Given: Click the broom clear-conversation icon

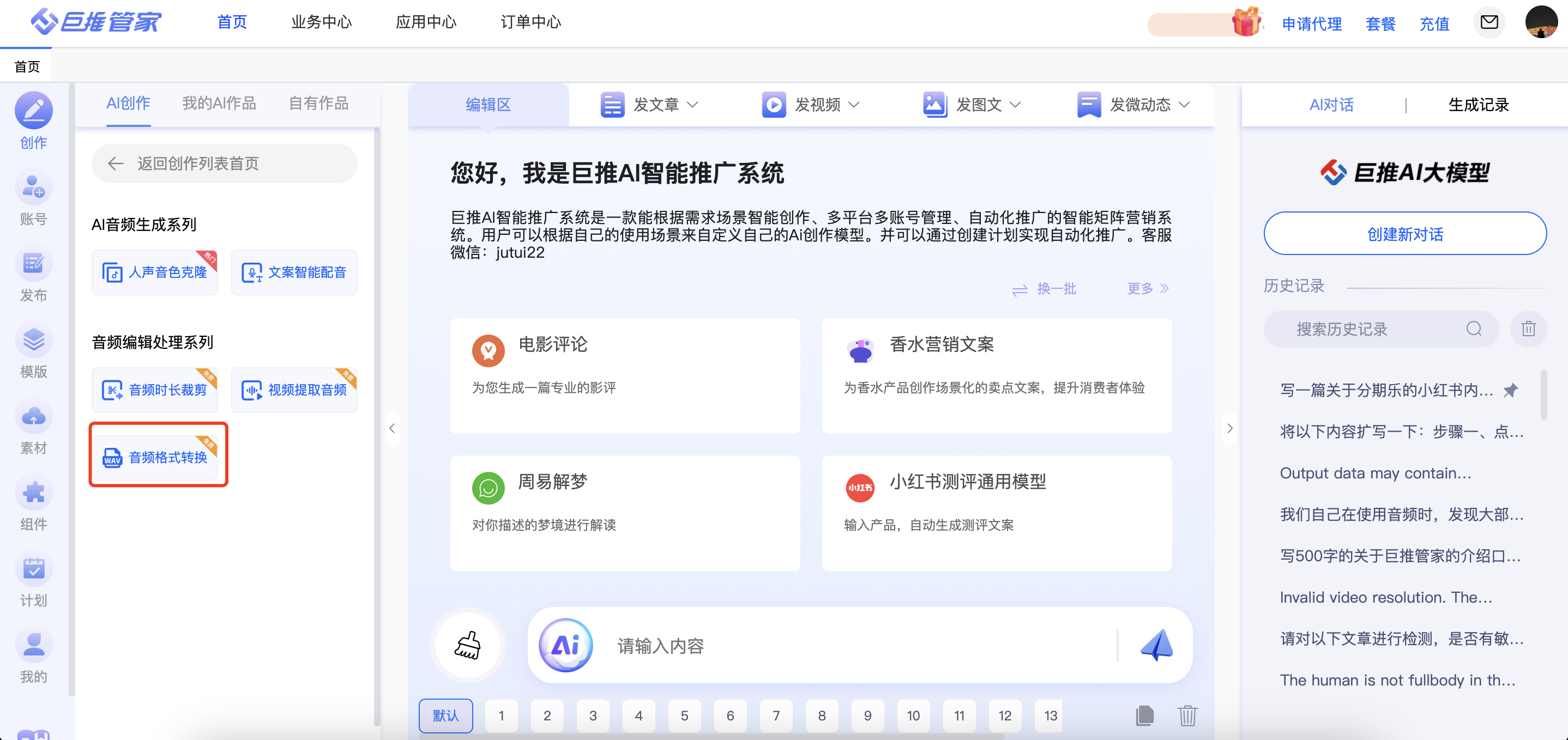Looking at the screenshot, I should pyautogui.click(x=467, y=645).
